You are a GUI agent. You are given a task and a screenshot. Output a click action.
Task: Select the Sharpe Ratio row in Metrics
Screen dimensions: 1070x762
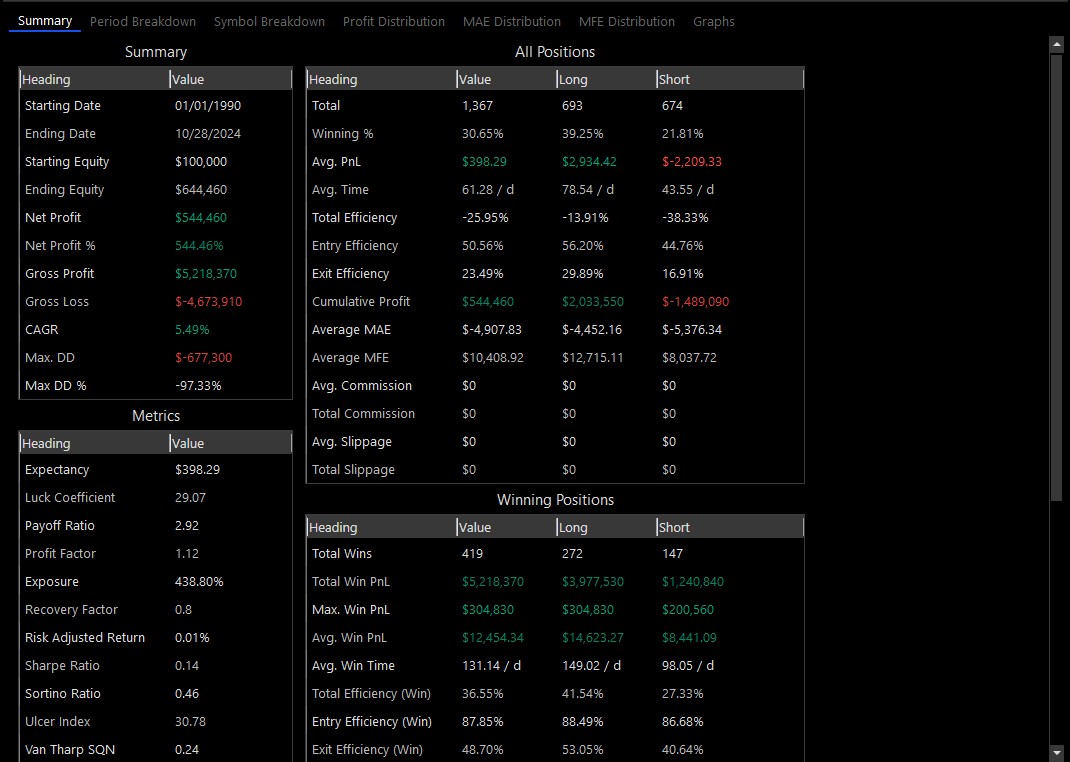[155, 665]
